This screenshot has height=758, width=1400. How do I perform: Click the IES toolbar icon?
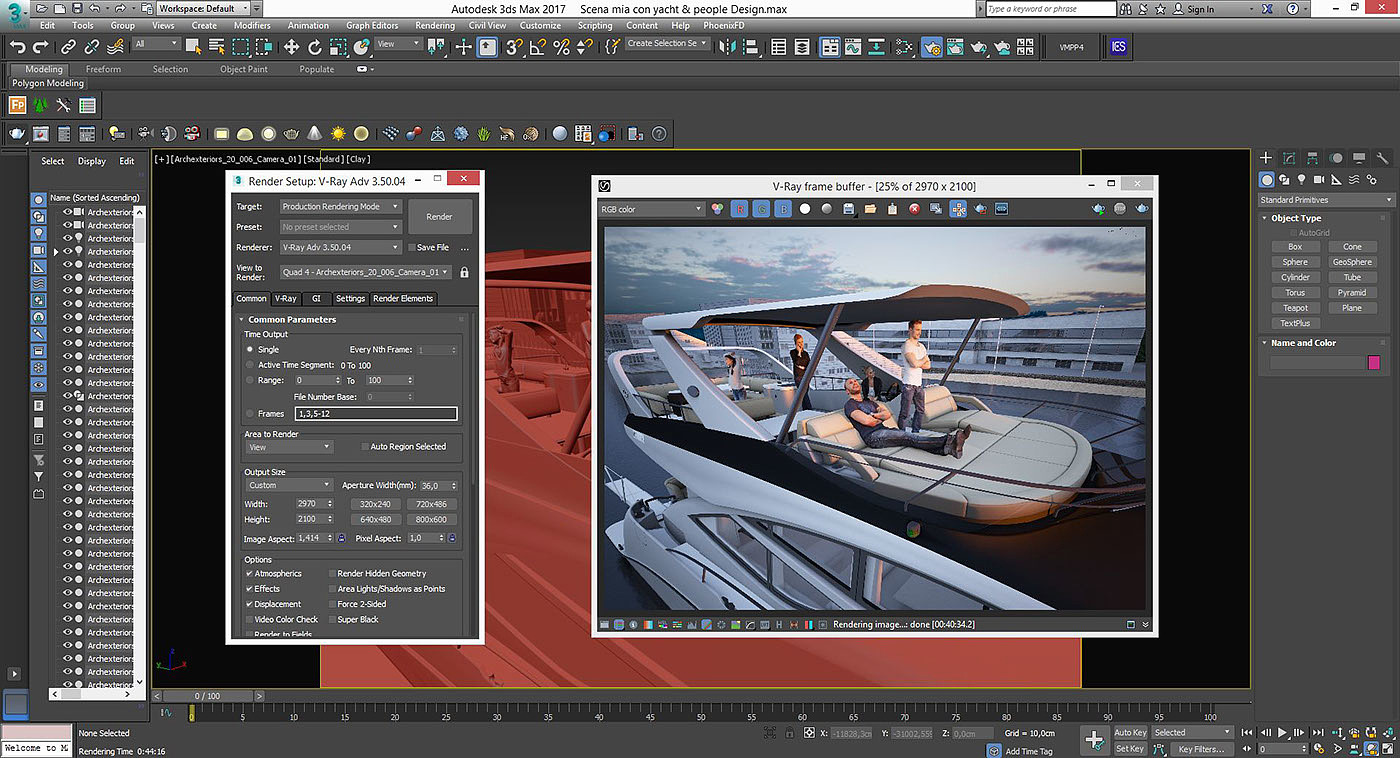click(x=1118, y=47)
